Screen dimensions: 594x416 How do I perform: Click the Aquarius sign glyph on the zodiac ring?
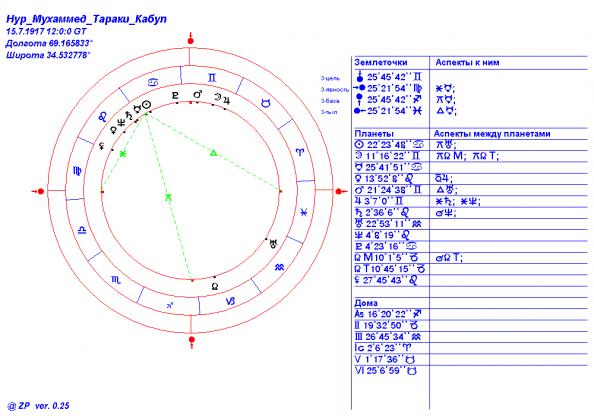pyautogui.click(x=279, y=267)
